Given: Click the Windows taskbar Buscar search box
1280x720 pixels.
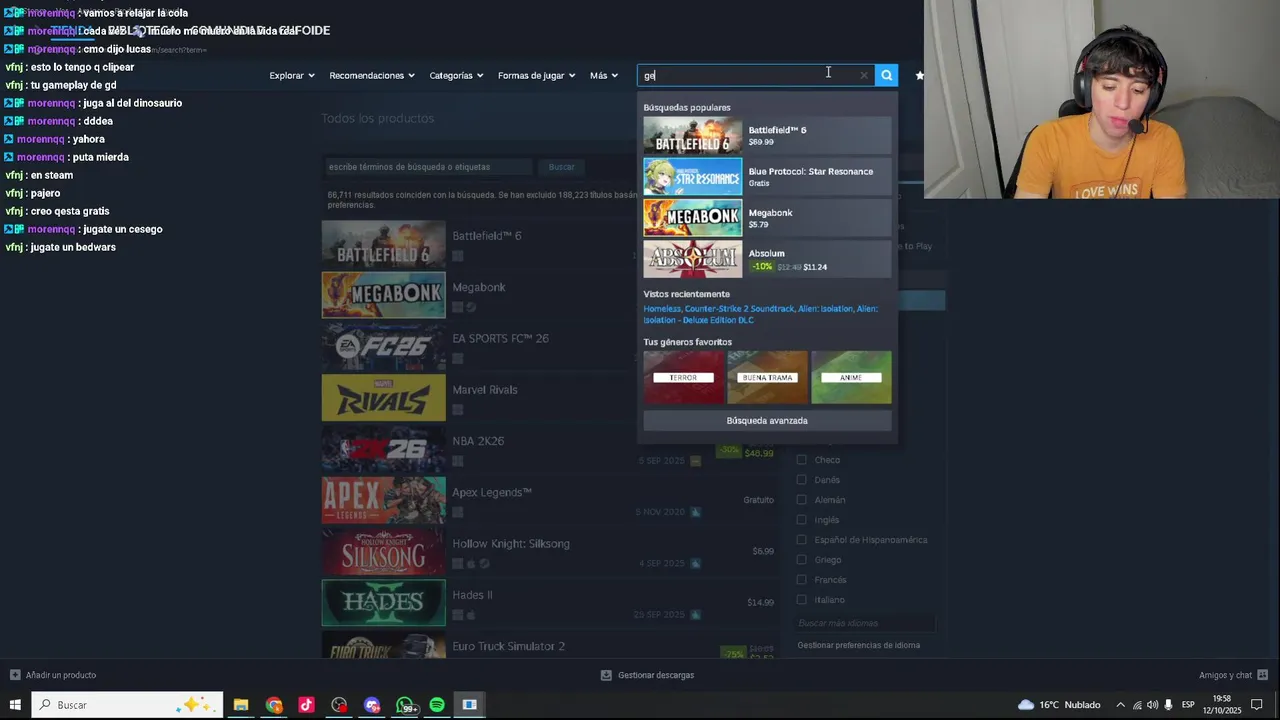Looking at the screenshot, I should pos(125,705).
